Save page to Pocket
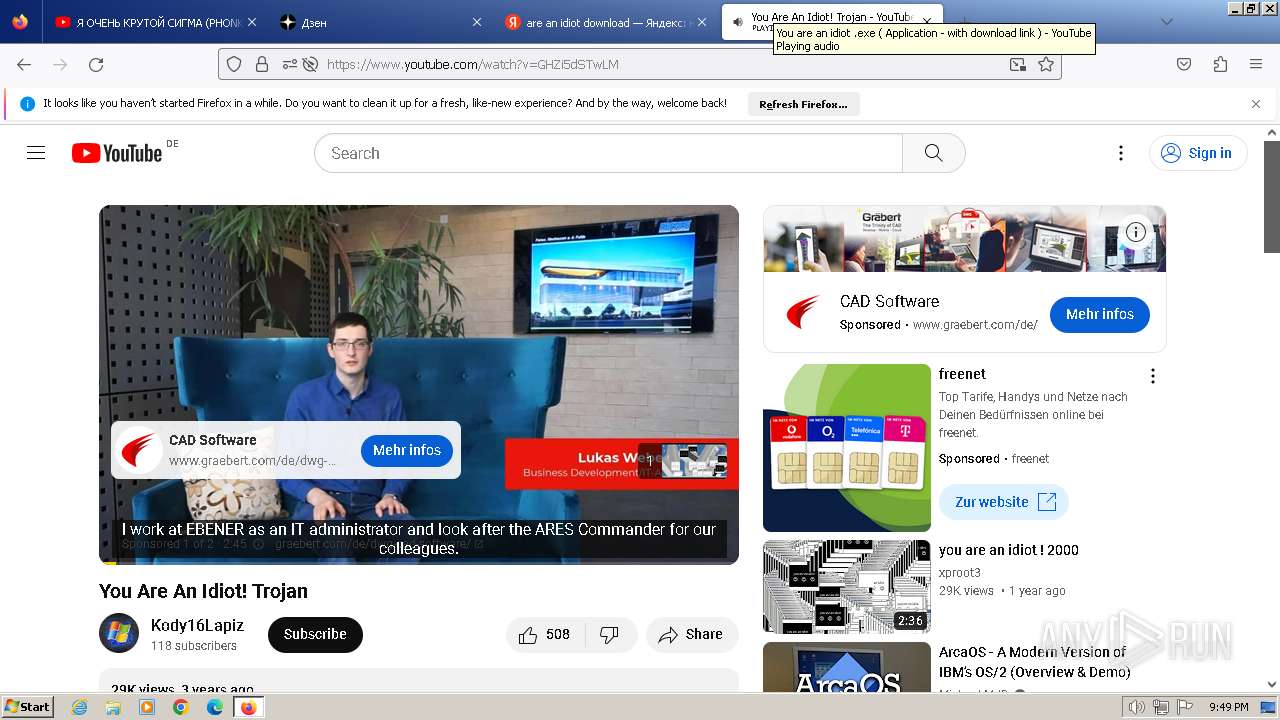Screen dimensions: 1280x720 pyautogui.click(x=1184, y=64)
